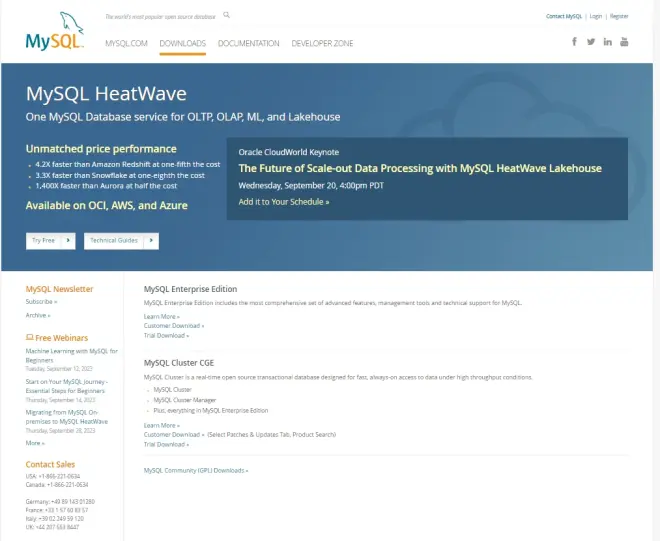Subscribe to MySQL Newsletter
Image resolution: width=660 pixels, height=541 pixels.
click(41, 302)
